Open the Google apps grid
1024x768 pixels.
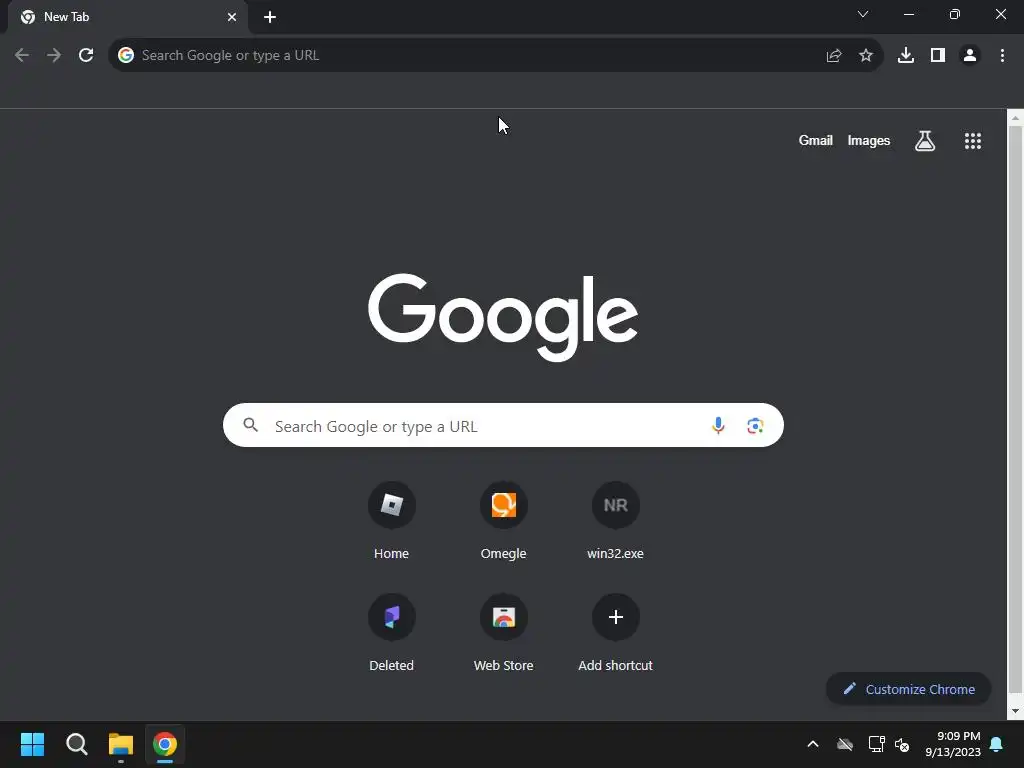tap(973, 141)
